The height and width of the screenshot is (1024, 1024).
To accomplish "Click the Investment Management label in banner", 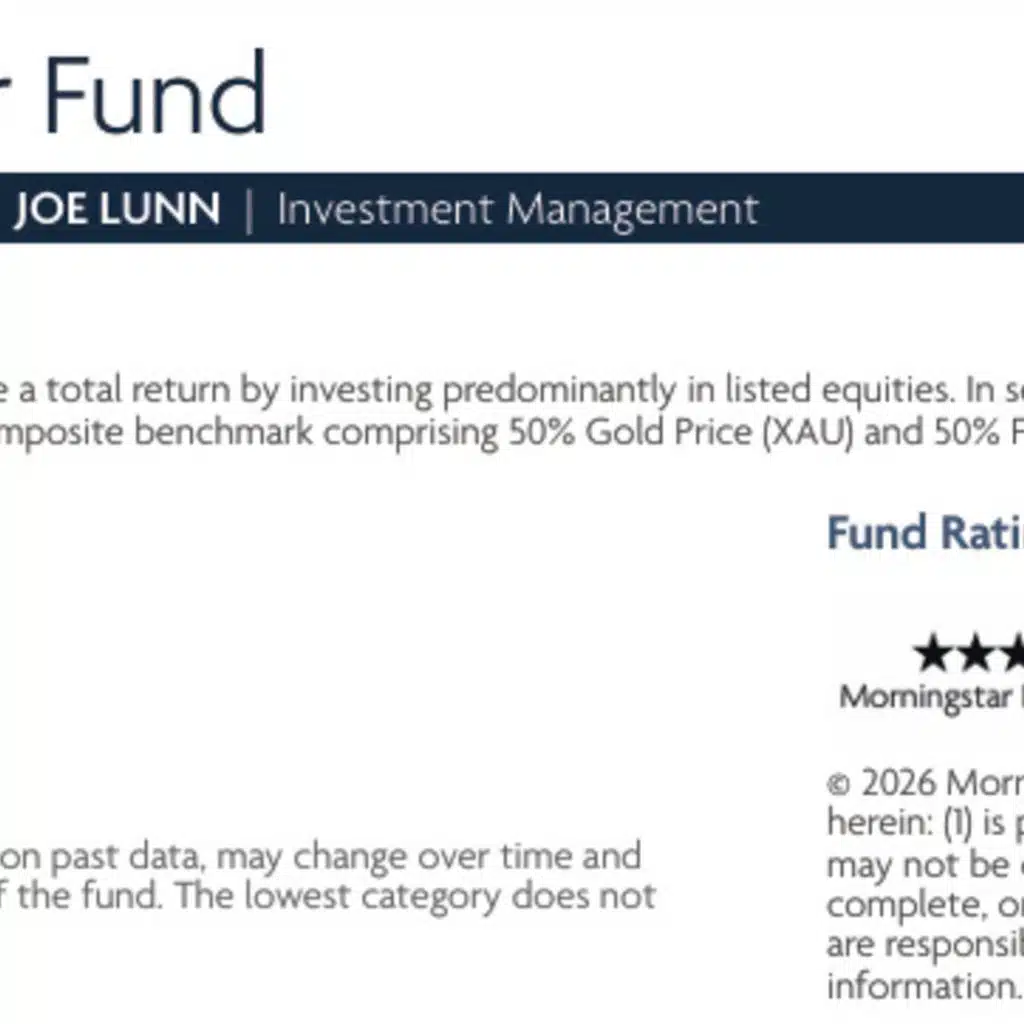I will click(517, 210).
